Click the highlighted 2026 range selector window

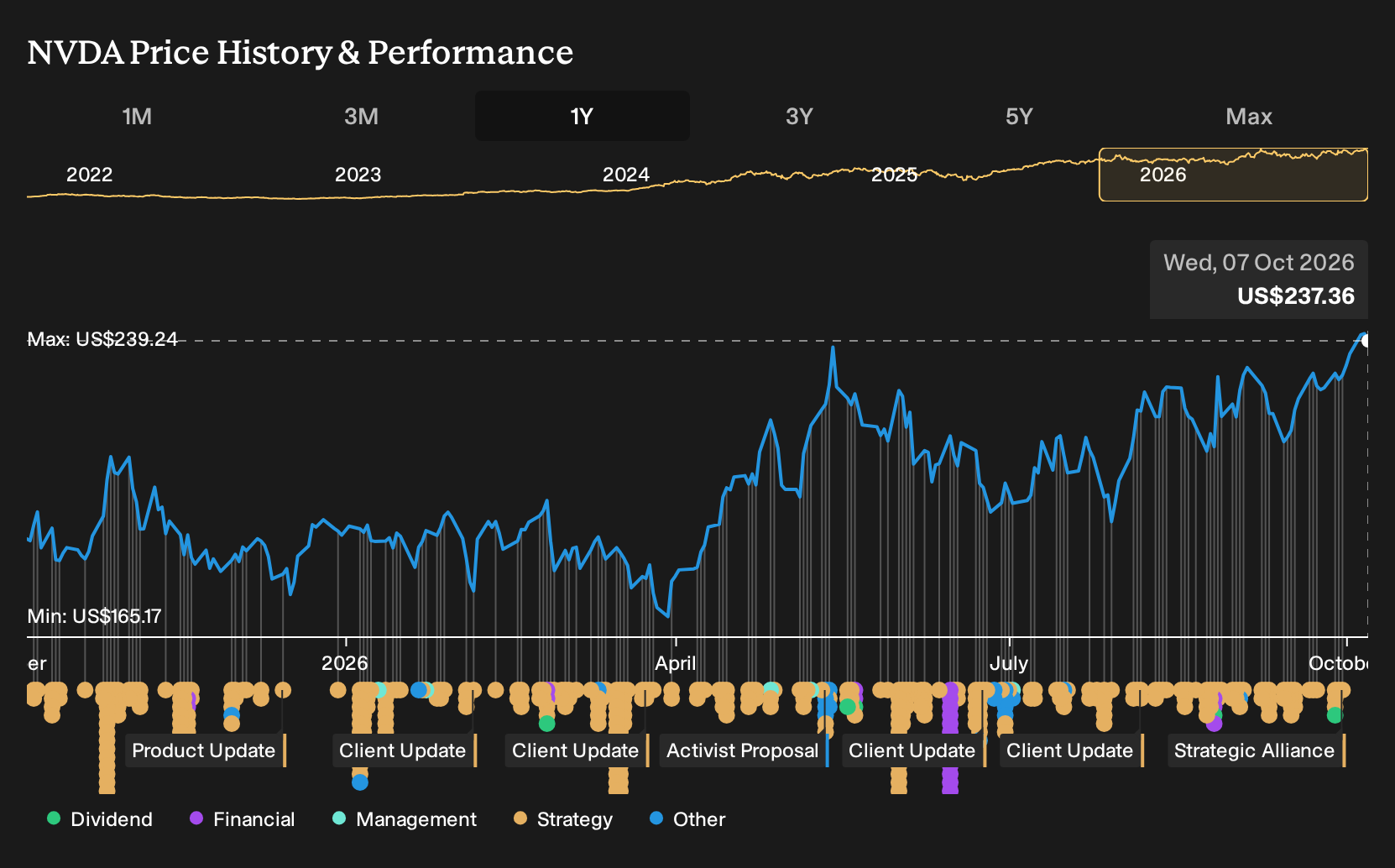point(1233,175)
